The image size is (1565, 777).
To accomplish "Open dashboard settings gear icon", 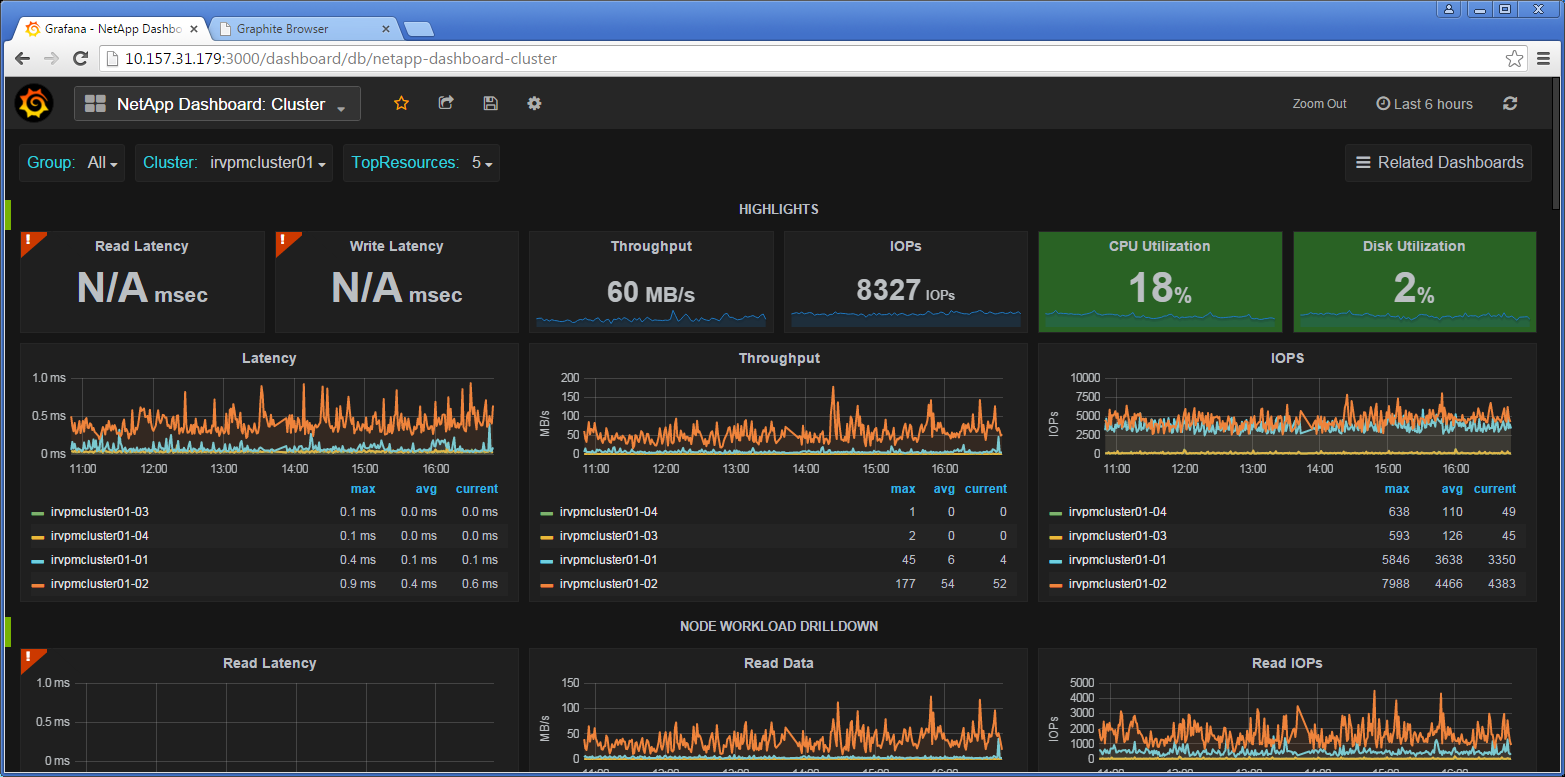I will tap(534, 103).
